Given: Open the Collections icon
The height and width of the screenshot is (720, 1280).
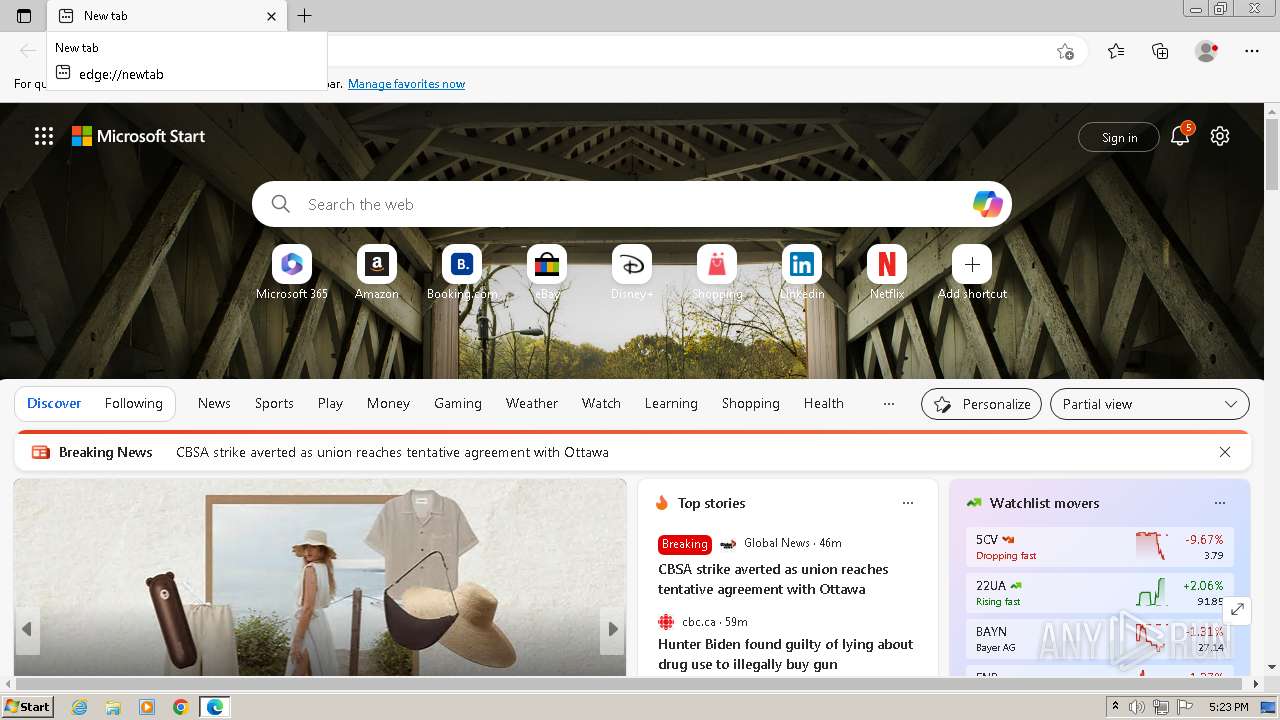Looking at the screenshot, I should click(1160, 51).
